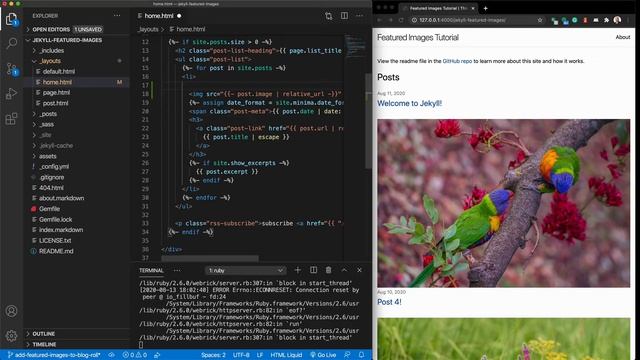Open terminal panel more options ellipsis
Viewport: 640px width, 360px height.
coord(177,270)
